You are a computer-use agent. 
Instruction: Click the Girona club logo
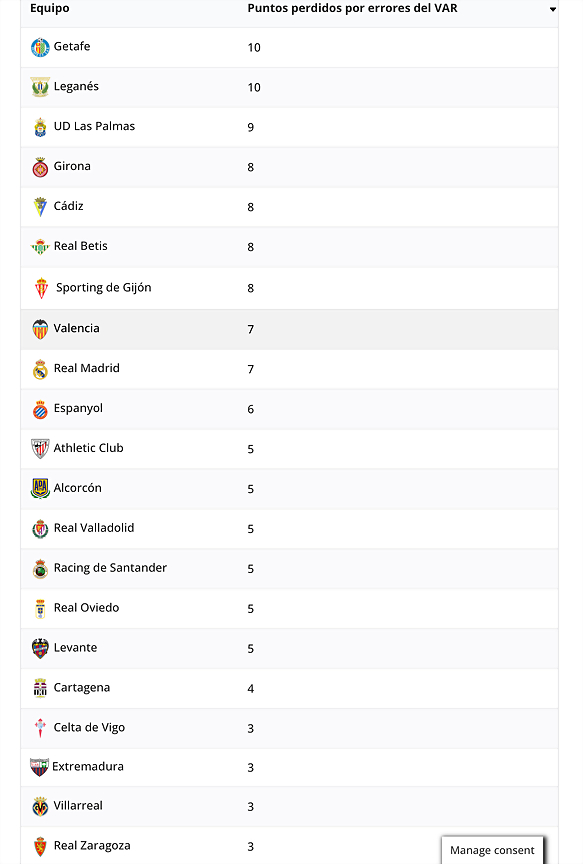click(x=40, y=167)
